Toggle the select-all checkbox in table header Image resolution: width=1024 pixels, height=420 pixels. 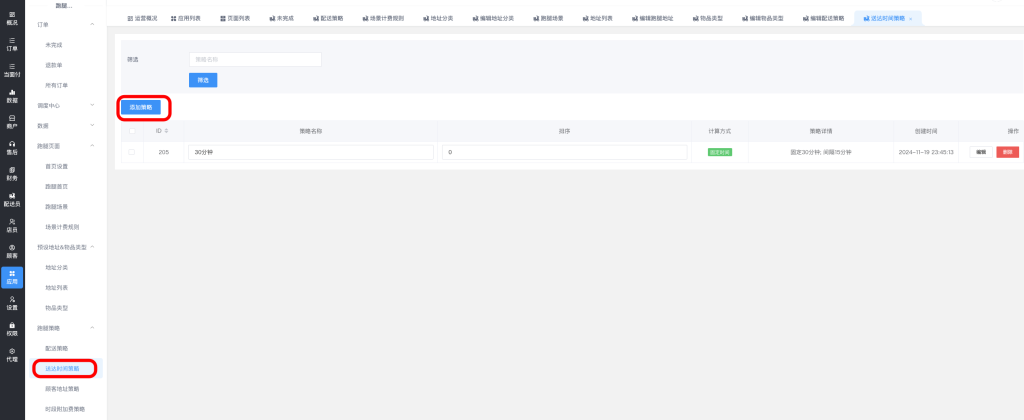131,131
